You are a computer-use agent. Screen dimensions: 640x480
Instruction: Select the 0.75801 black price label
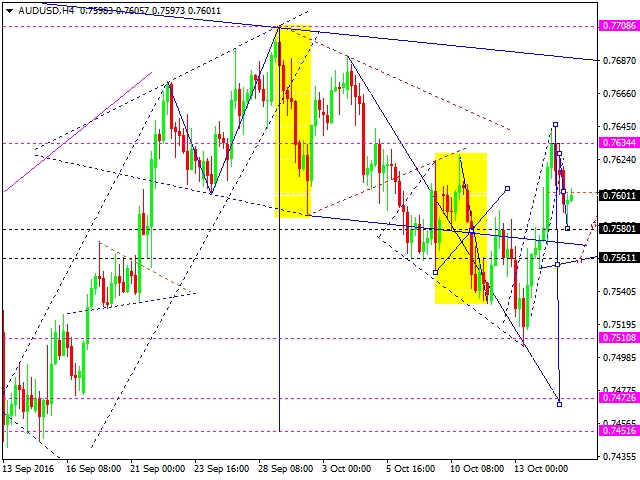pyautogui.click(x=619, y=229)
